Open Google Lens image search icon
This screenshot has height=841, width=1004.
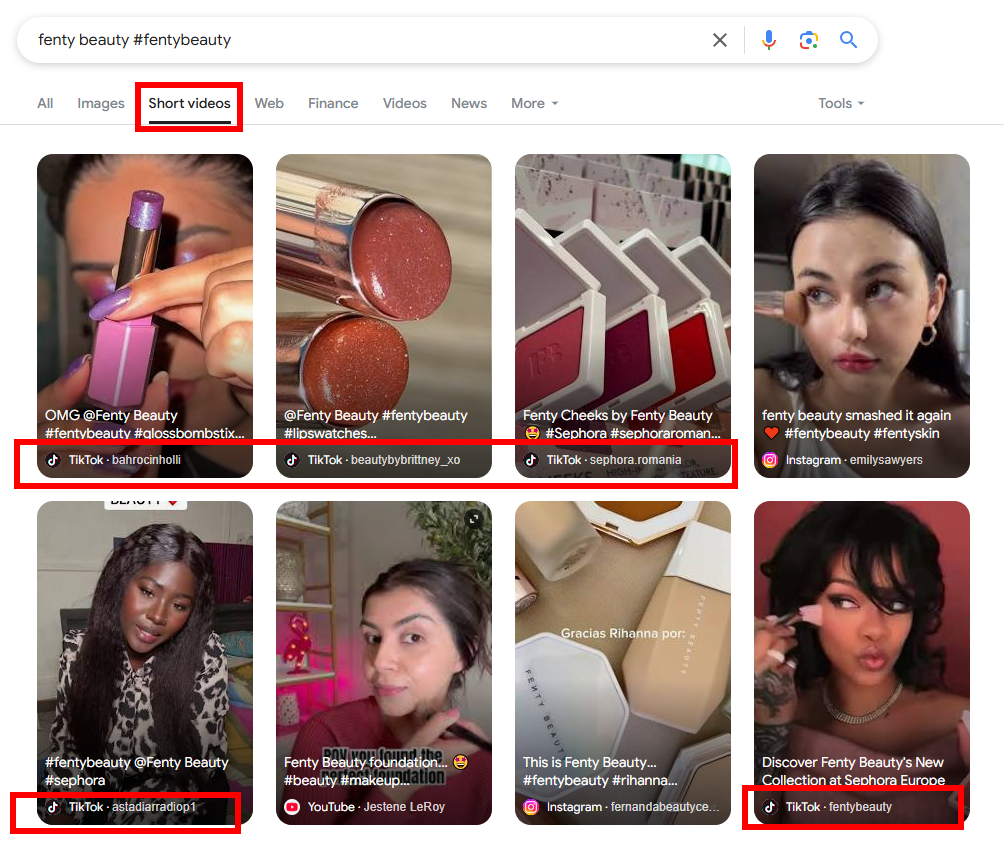809,40
